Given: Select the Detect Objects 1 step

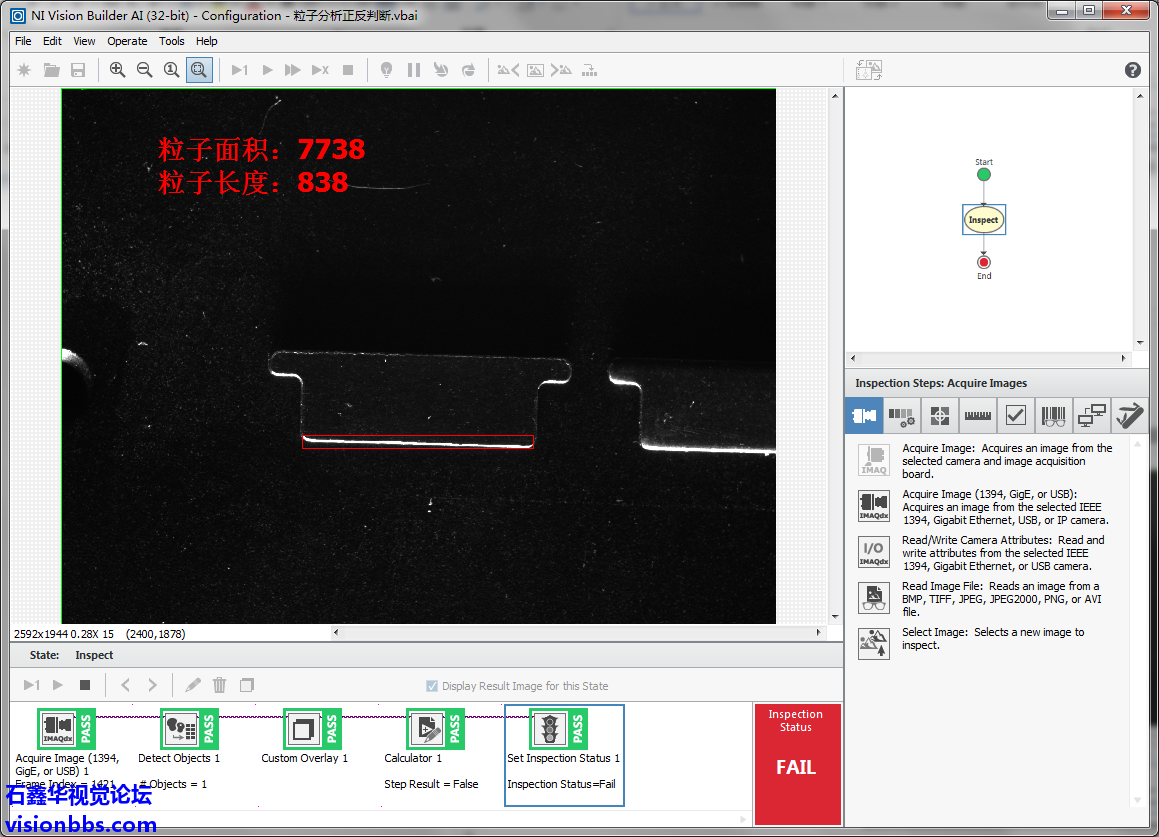Looking at the screenshot, I should pyautogui.click(x=180, y=729).
